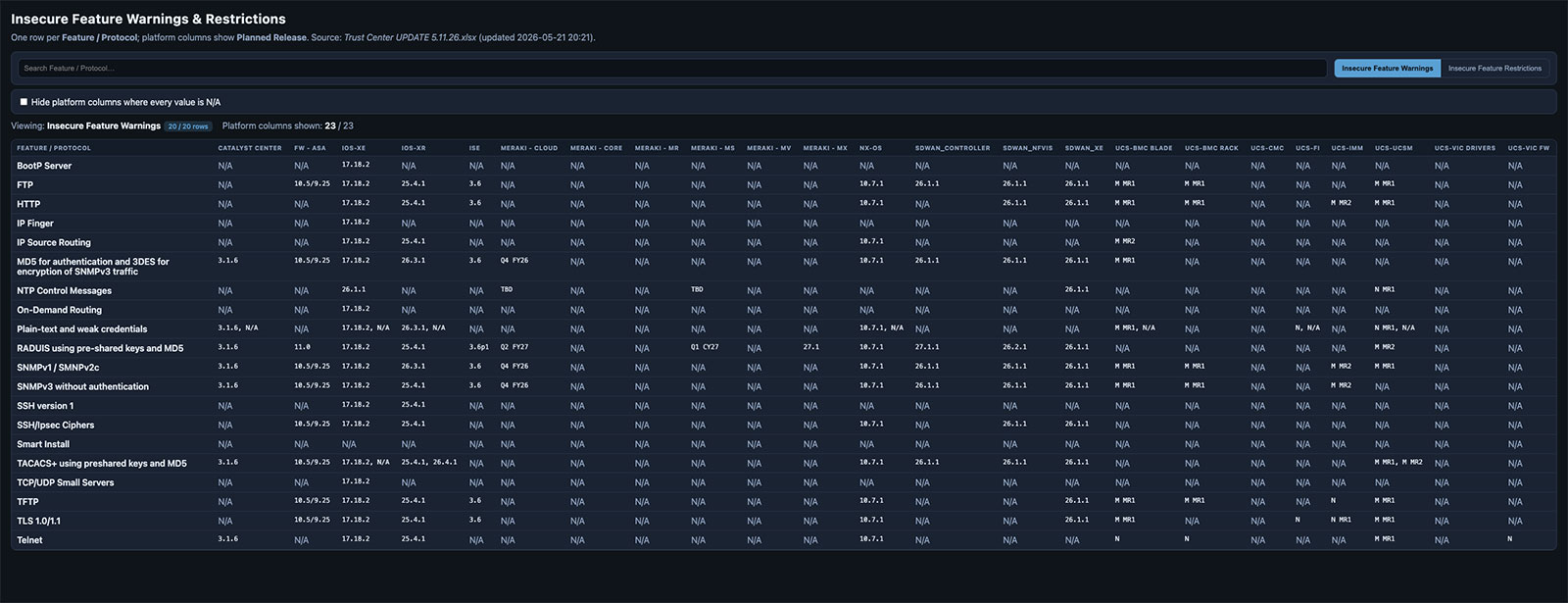Click the 'TBD' Meraki Cloud value in NTP row
Viewport: 1568px width, 603px height.
pyautogui.click(x=506, y=289)
